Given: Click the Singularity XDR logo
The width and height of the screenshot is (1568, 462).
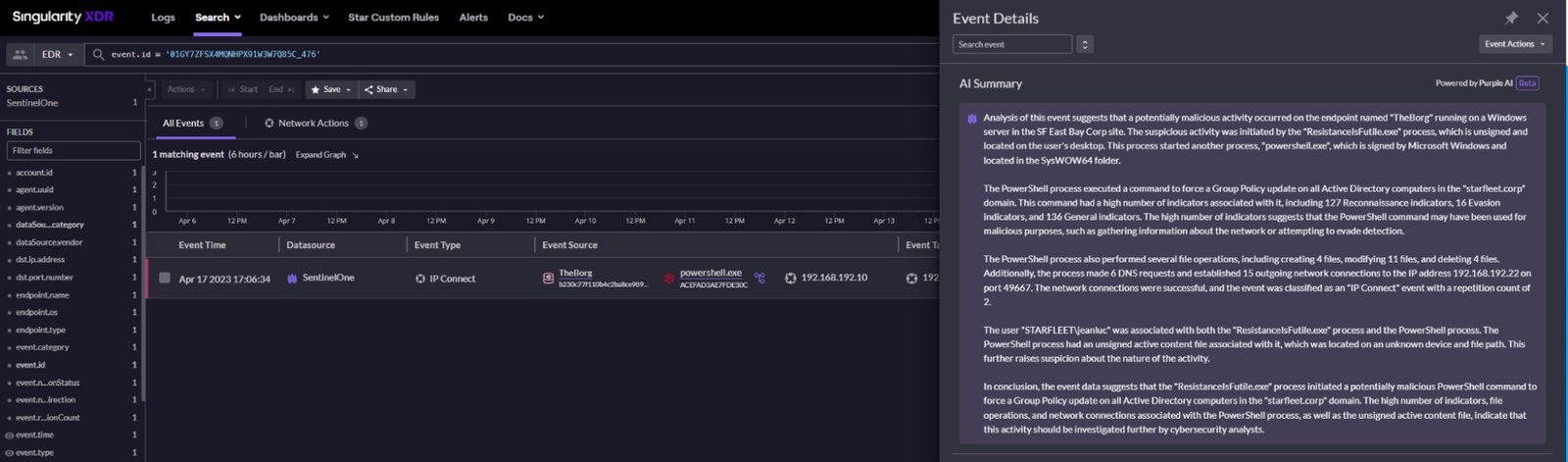Looking at the screenshot, I should [x=63, y=17].
